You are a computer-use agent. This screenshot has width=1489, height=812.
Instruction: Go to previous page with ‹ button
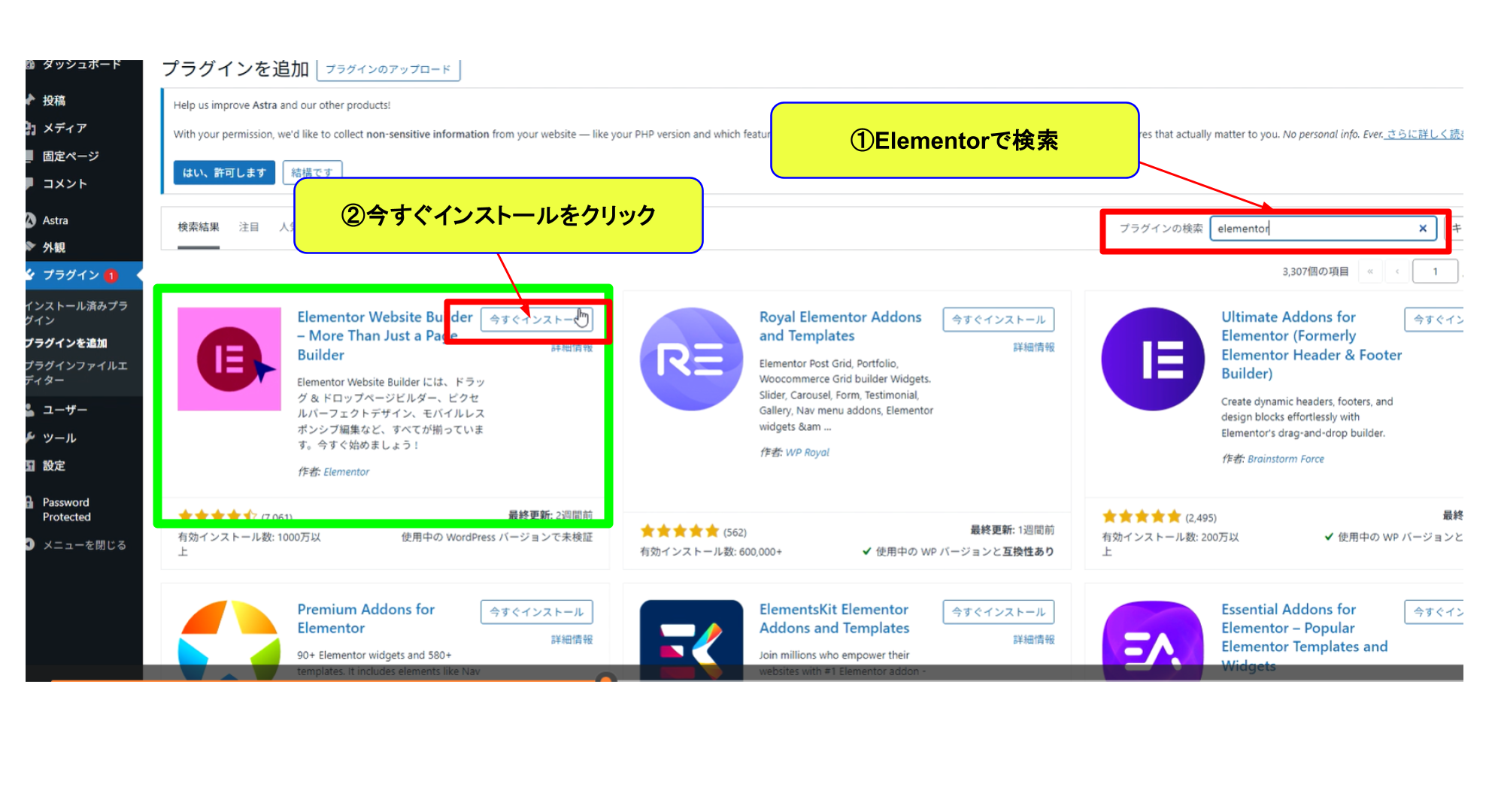[x=1397, y=271]
